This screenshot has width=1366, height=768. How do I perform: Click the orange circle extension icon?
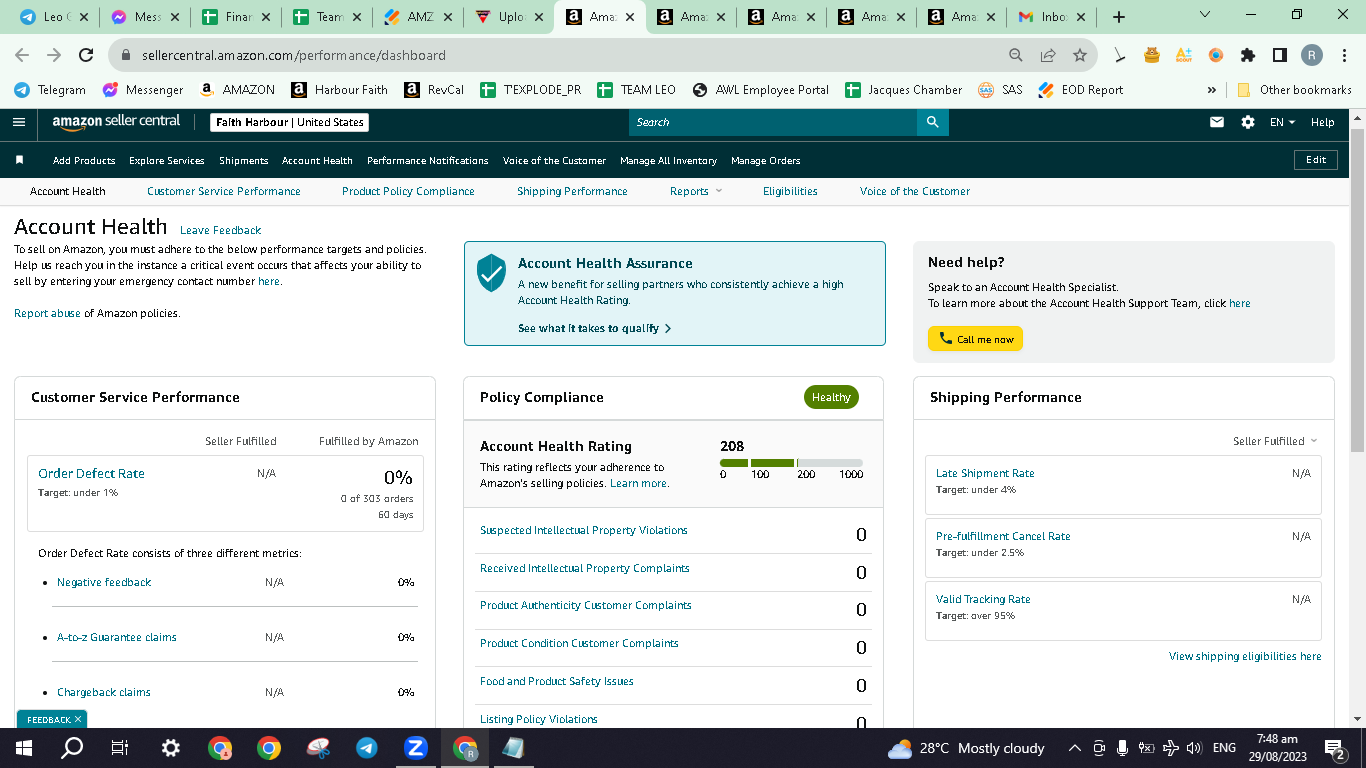[1216, 55]
